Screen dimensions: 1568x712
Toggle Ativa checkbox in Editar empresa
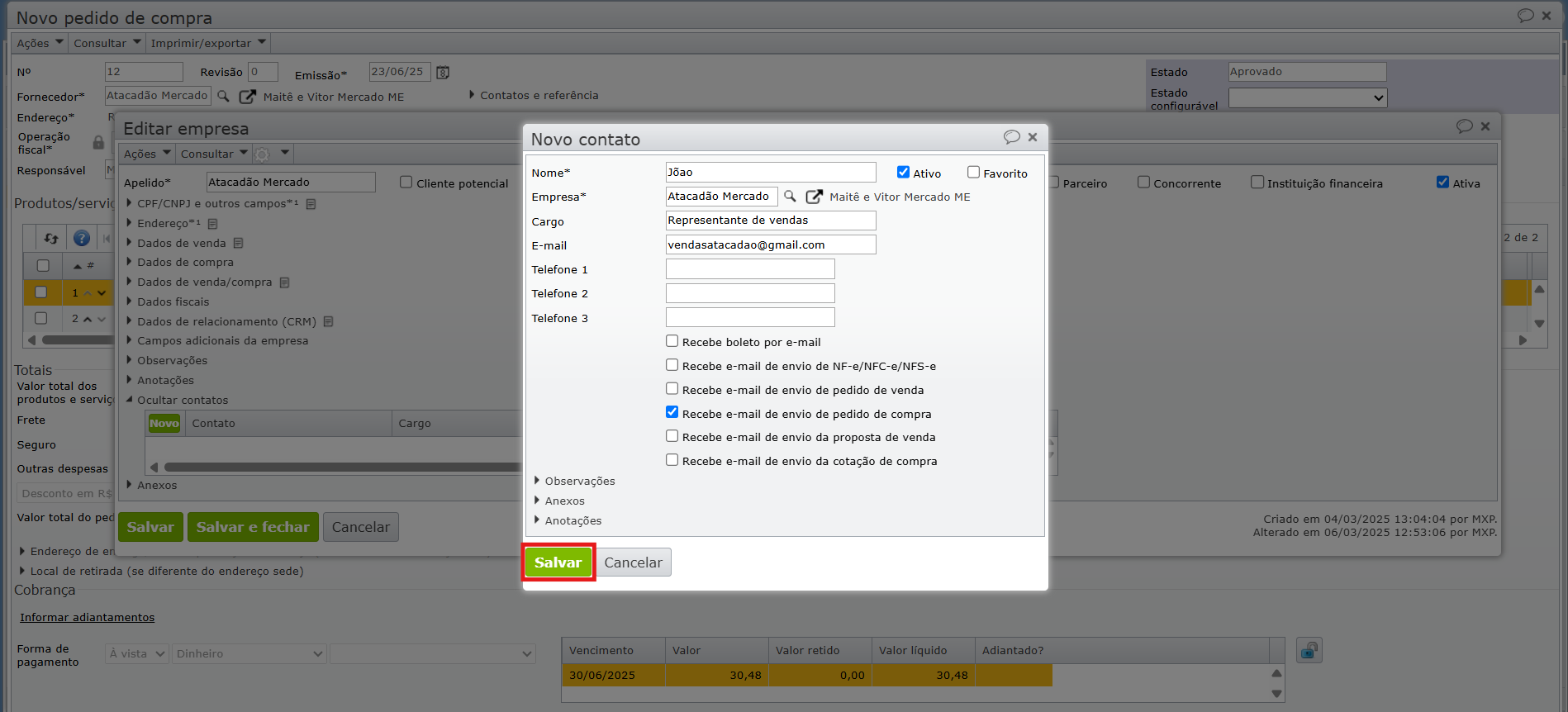1442,183
